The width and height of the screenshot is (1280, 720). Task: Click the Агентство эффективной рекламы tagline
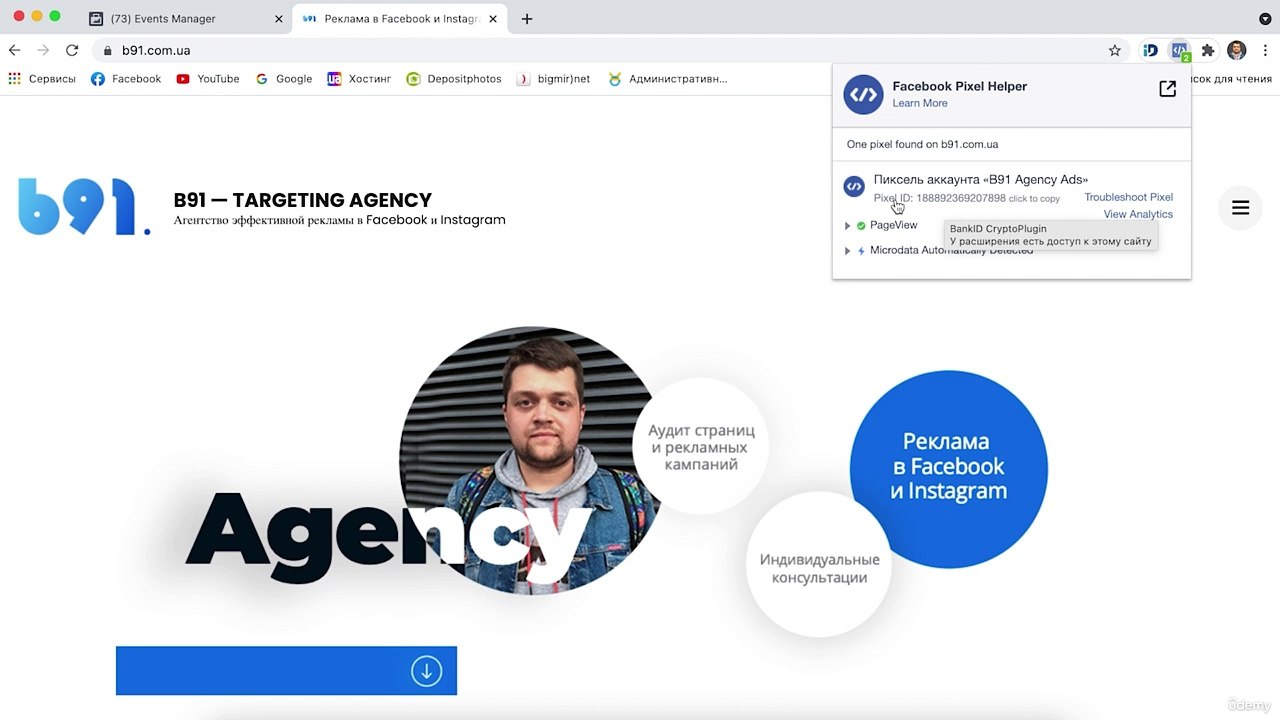click(x=340, y=220)
